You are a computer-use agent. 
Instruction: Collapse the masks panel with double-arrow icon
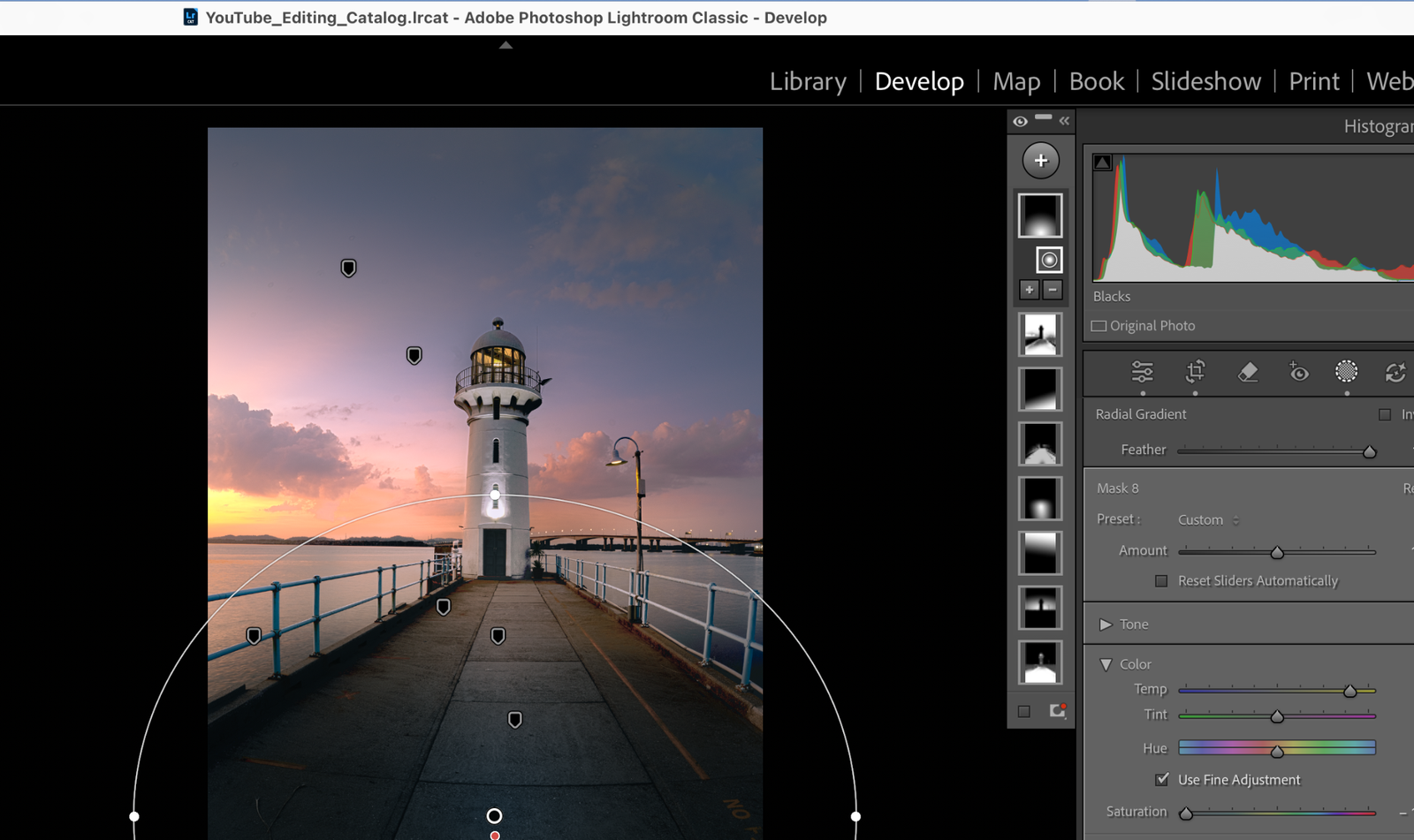pos(1064,121)
